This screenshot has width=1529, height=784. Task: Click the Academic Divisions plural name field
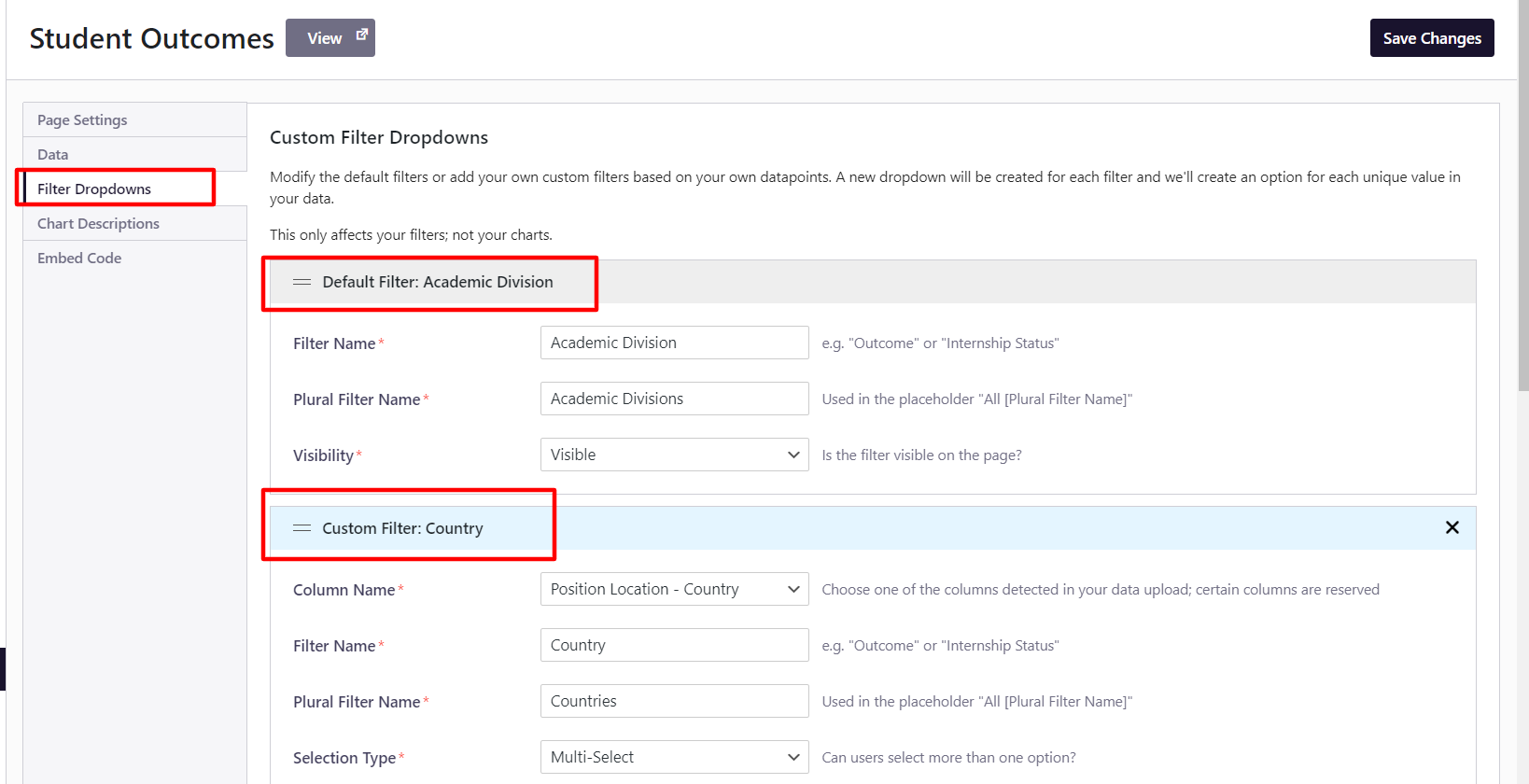coord(674,399)
